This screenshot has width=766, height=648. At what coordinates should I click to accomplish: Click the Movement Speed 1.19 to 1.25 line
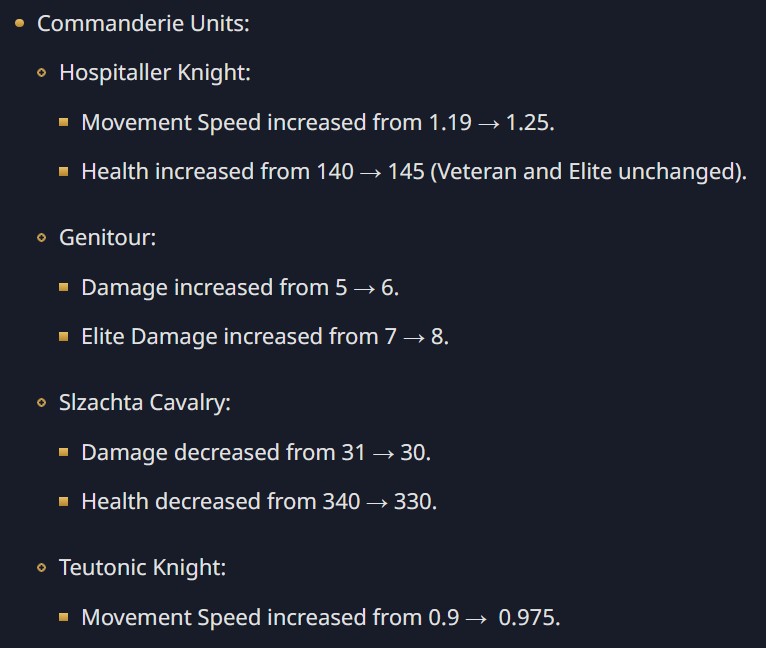coord(317,122)
